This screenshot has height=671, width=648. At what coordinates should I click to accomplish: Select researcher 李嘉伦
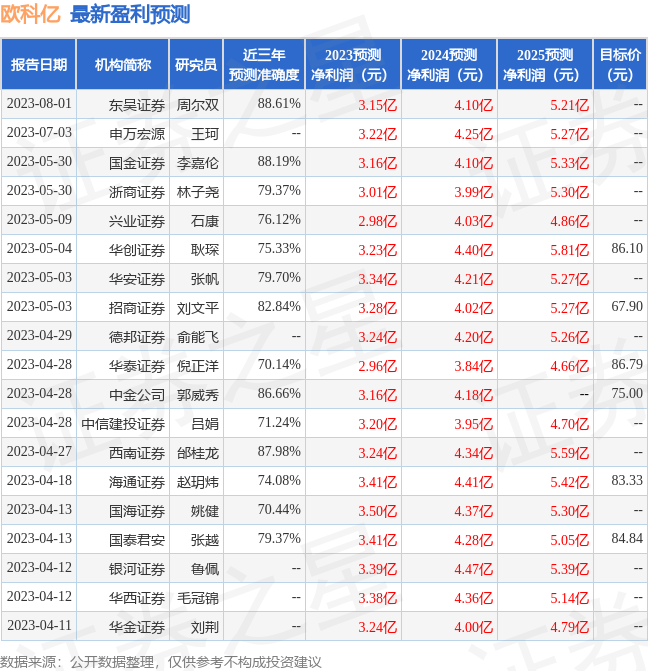pyautogui.click(x=198, y=163)
